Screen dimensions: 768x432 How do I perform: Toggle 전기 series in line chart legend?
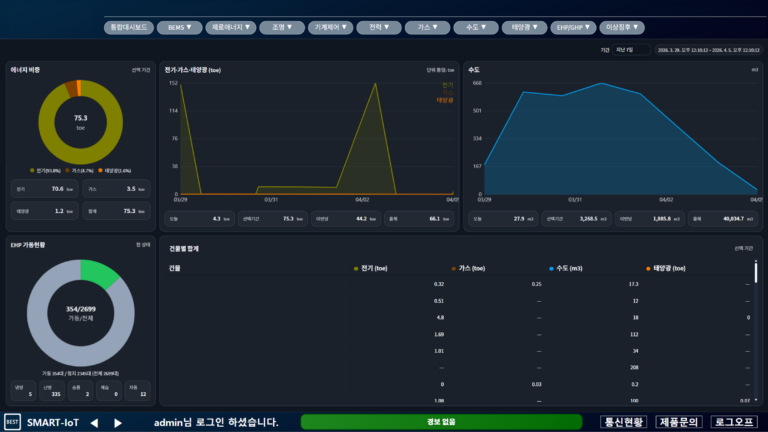pos(446,85)
